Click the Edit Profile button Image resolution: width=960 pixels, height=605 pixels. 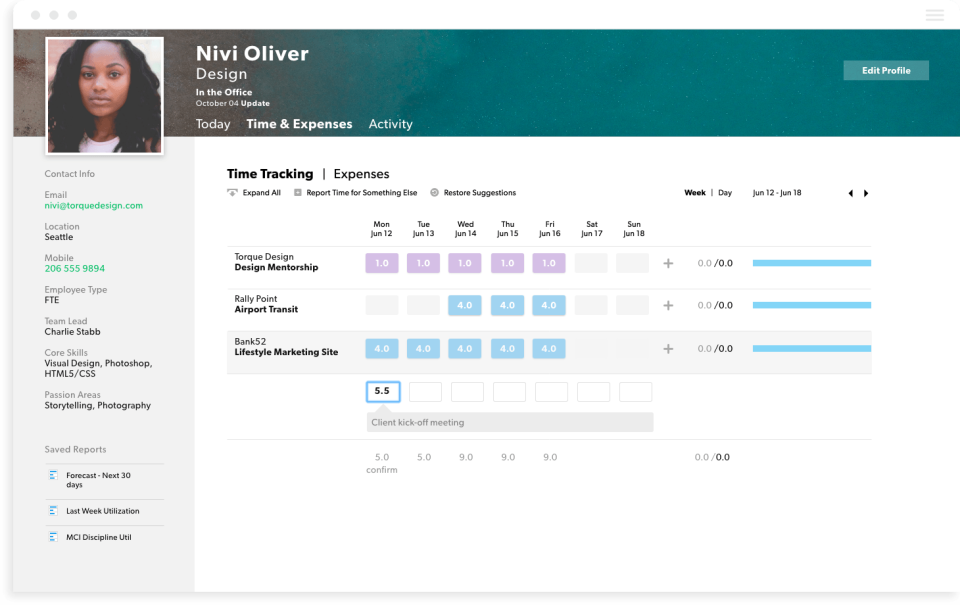[886, 70]
